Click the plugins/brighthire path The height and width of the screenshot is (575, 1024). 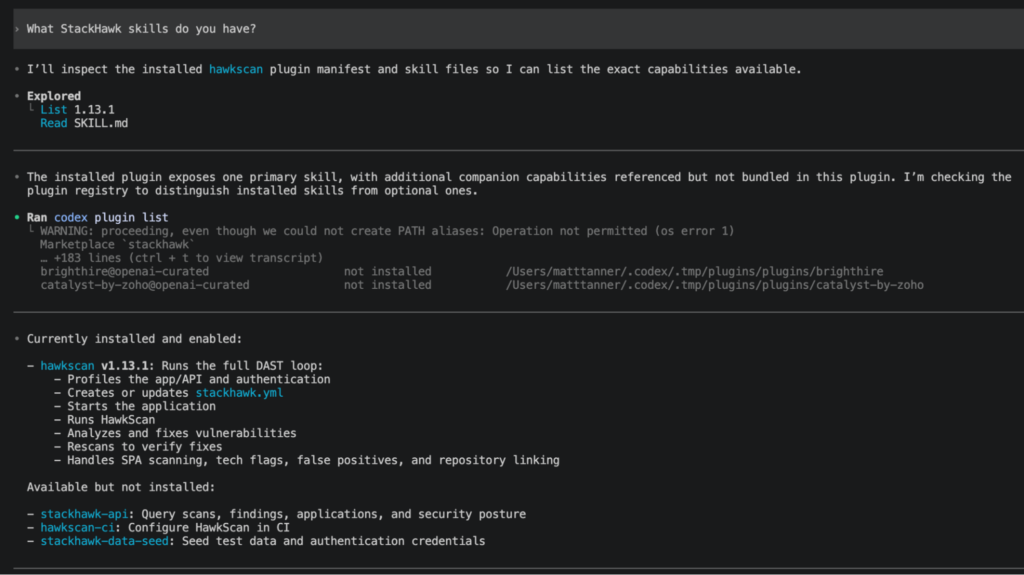695,272
